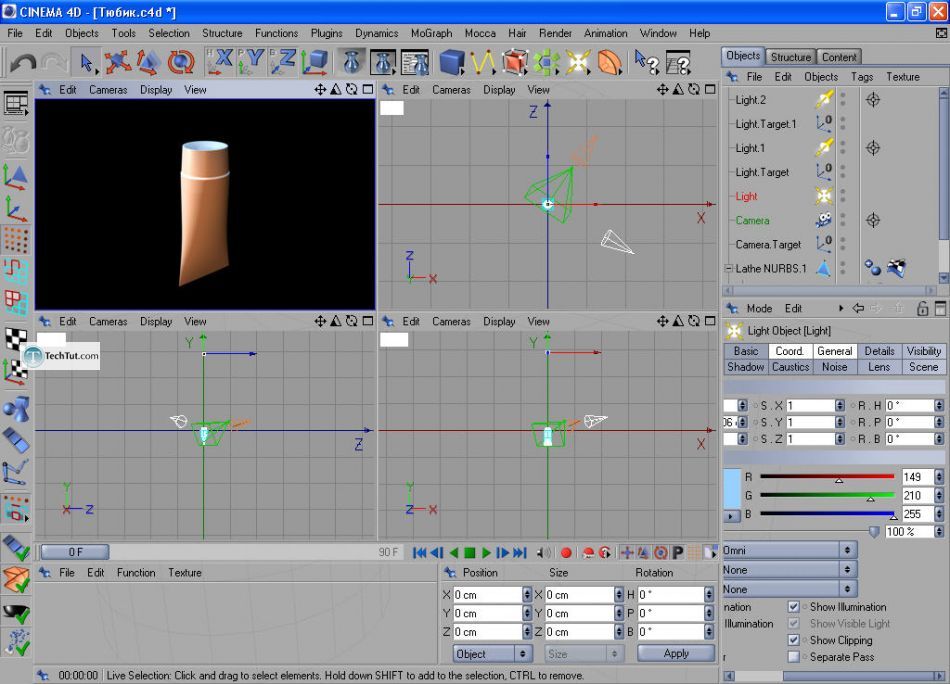950x684 pixels.
Task: Open the Caustics attribute tab button
Action: 790,367
